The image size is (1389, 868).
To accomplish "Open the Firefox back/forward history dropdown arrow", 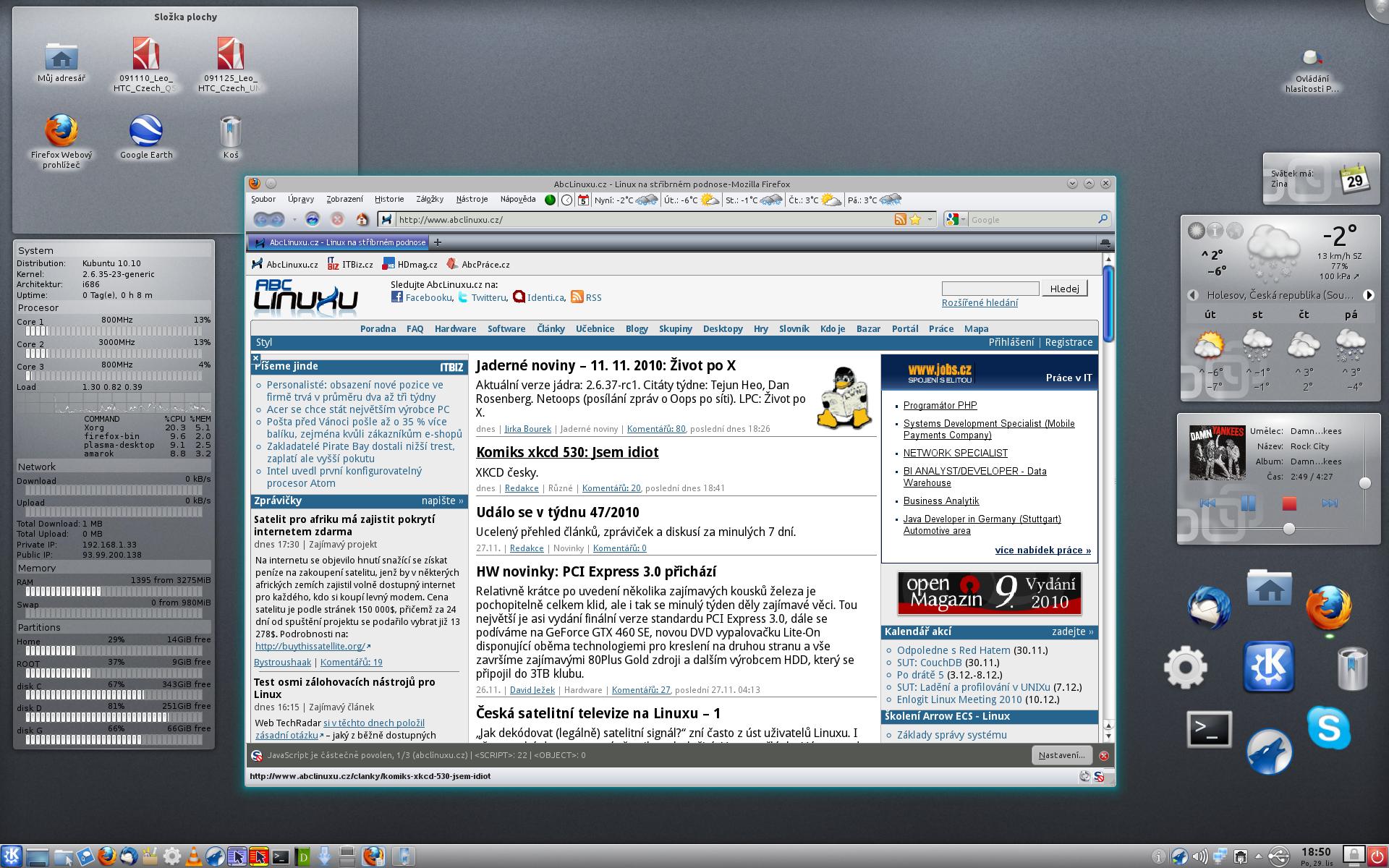I will pyautogui.click(x=294, y=219).
